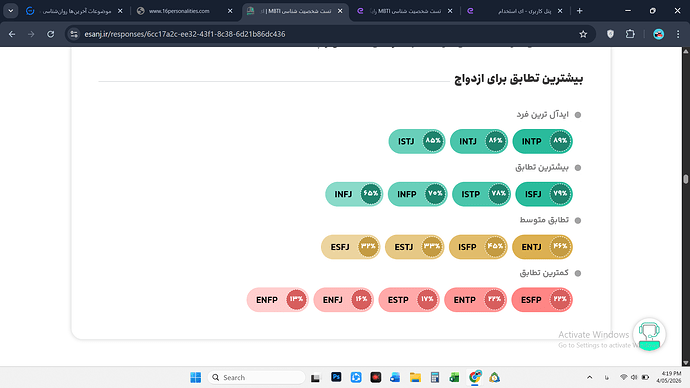Select the ESTJ 33% badge
The height and width of the screenshot is (388, 690).
click(415, 247)
